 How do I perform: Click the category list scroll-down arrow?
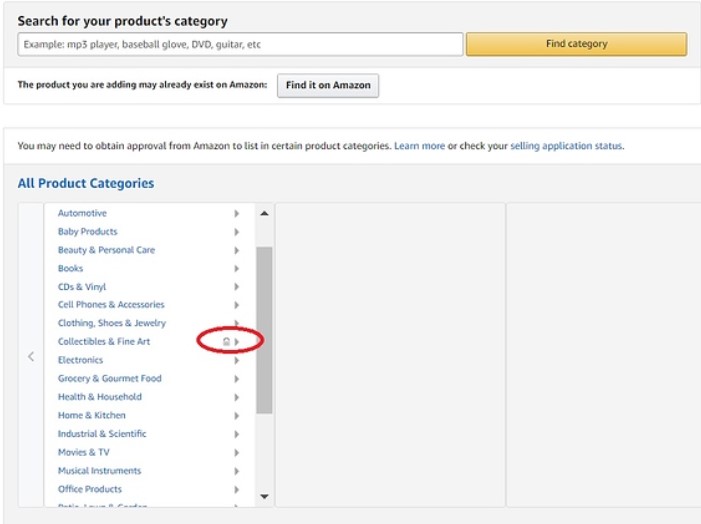(x=264, y=496)
